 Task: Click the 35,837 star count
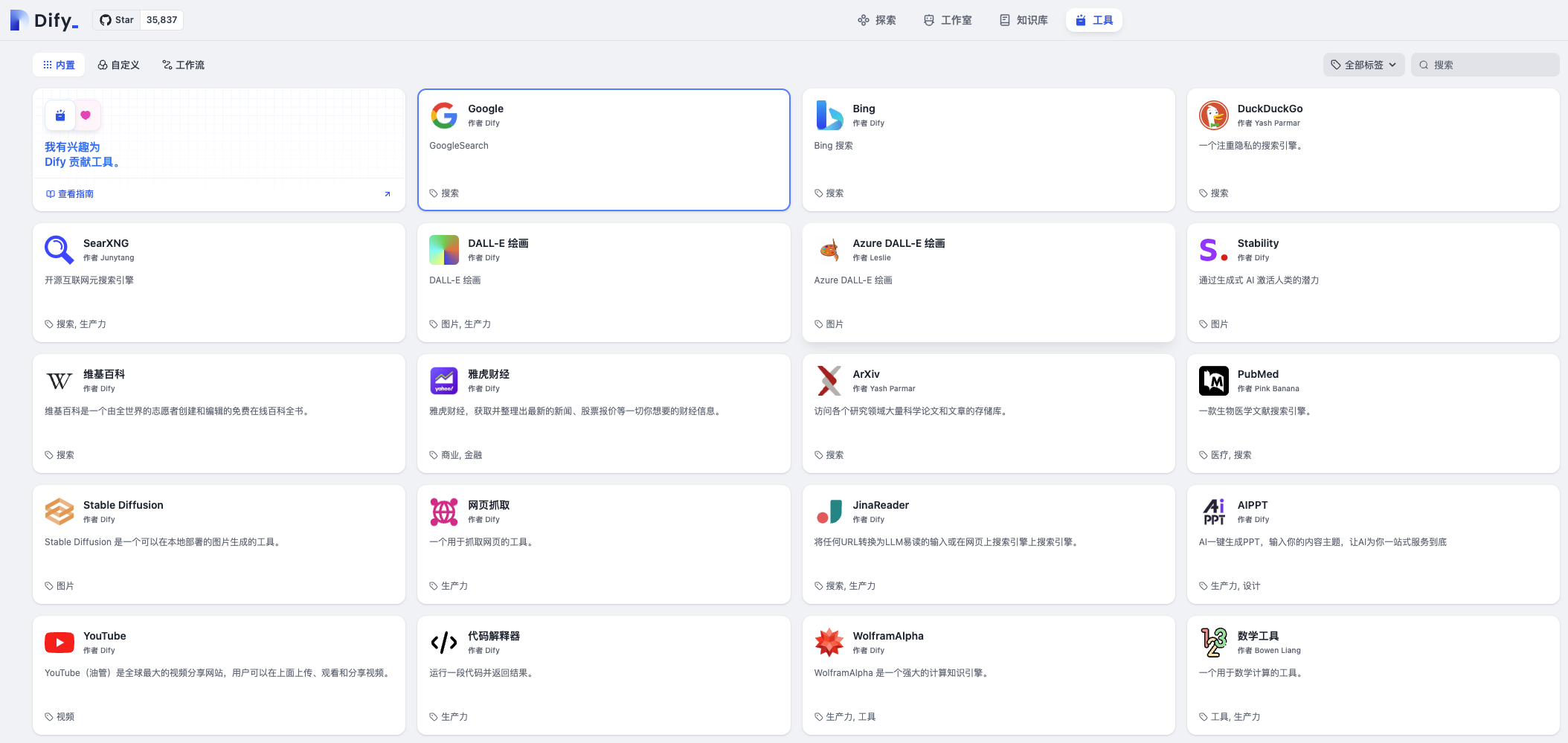click(161, 20)
